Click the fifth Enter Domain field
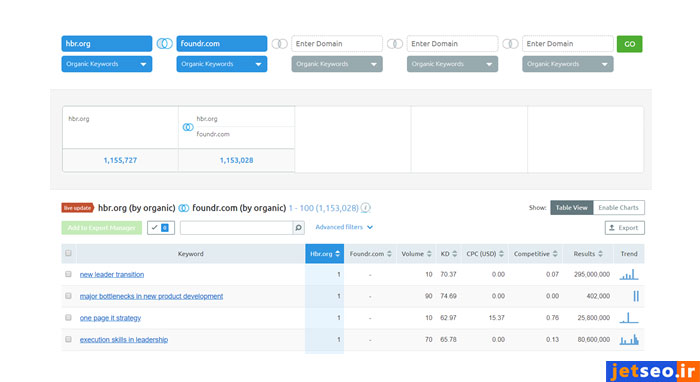The image size is (700, 382). (568, 44)
